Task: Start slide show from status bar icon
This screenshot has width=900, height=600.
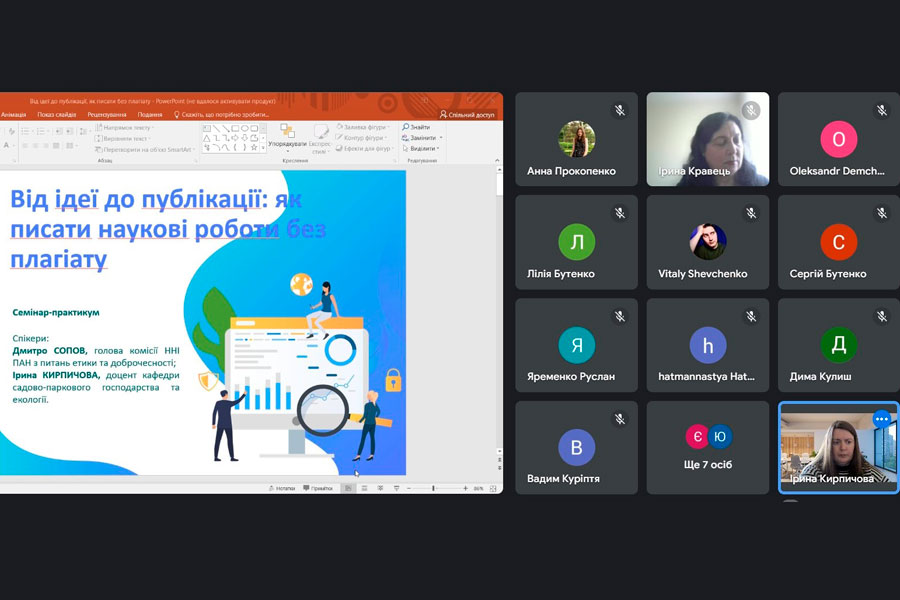Action: click(396, 489)
